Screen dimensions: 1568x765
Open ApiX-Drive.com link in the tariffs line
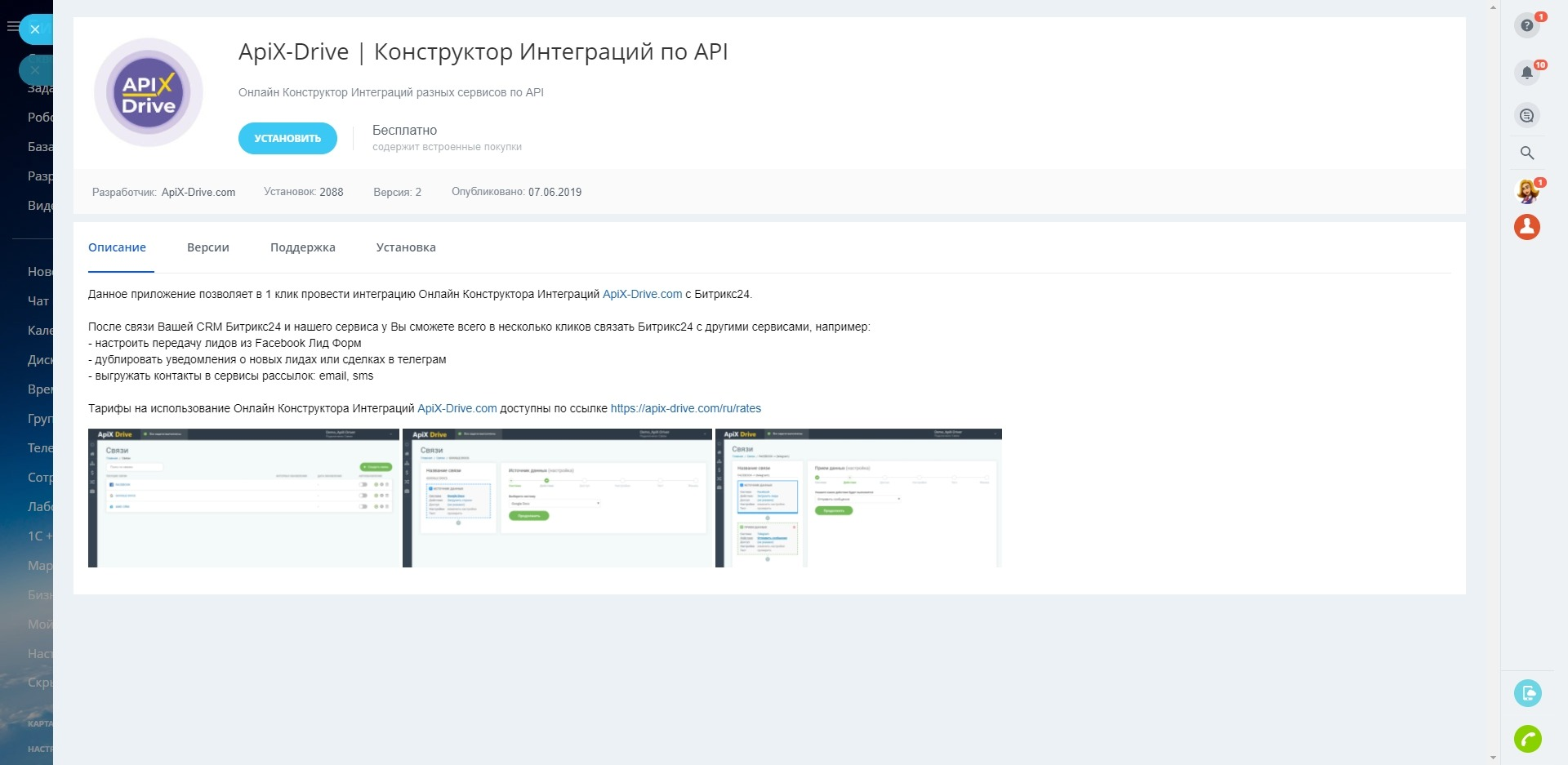coord(457,408)
